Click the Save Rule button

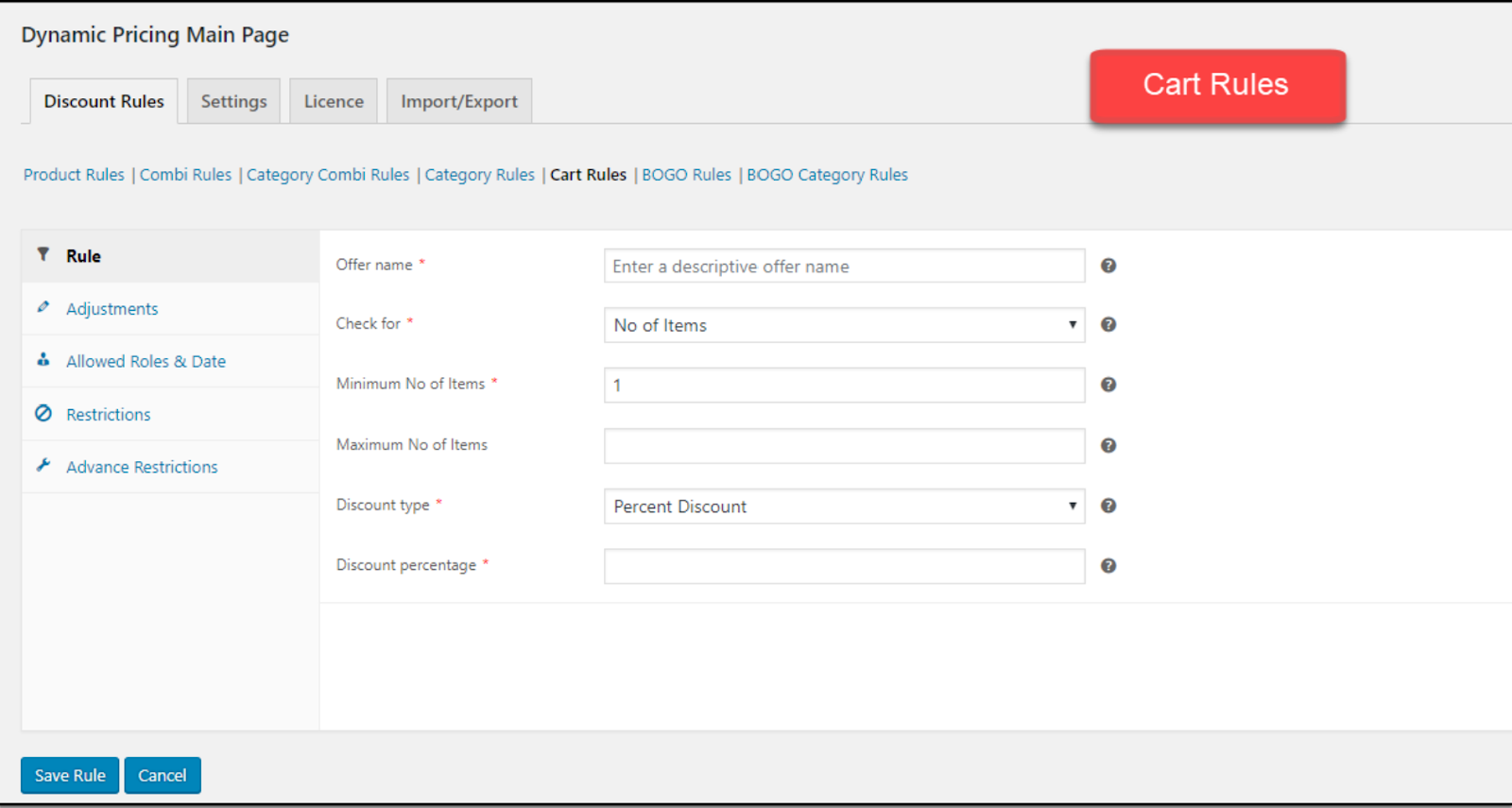pyautogui.click(x=70, y=775)
